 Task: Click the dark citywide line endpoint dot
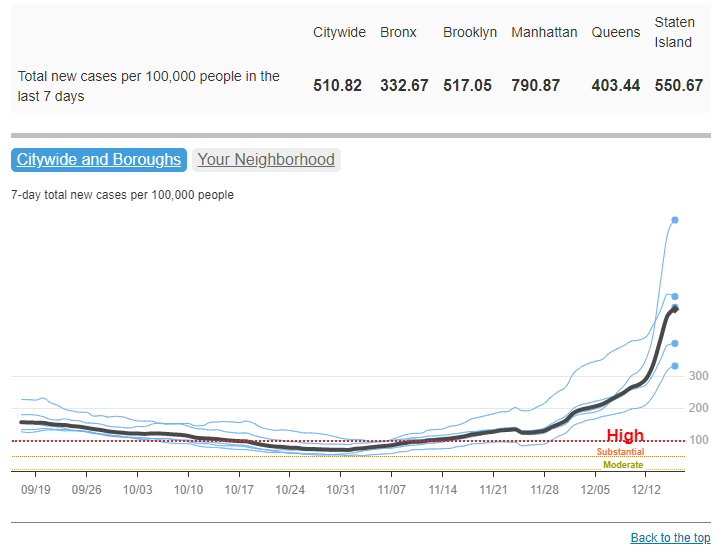pos(675,308)
